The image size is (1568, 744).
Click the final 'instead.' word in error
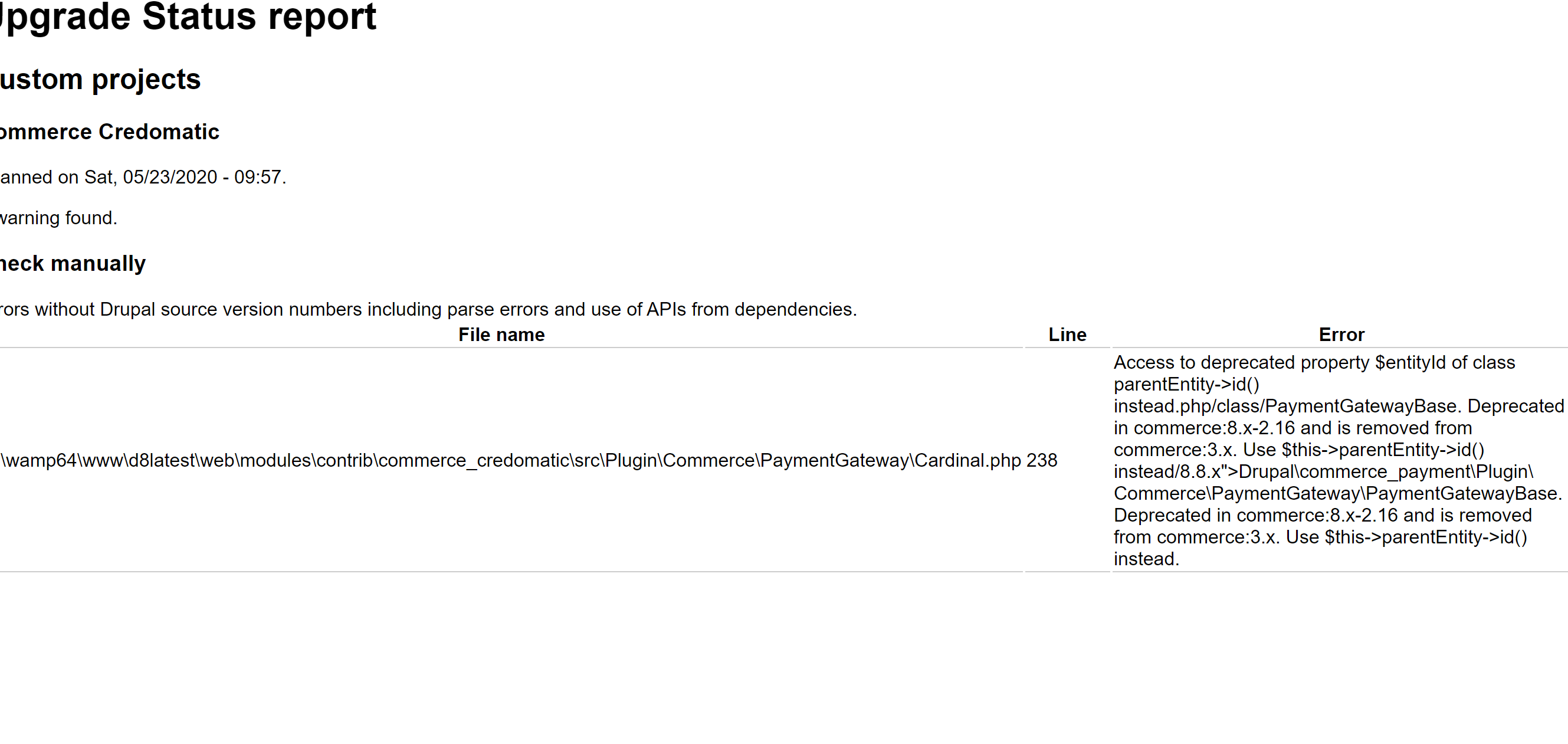tap(1146, 559)
